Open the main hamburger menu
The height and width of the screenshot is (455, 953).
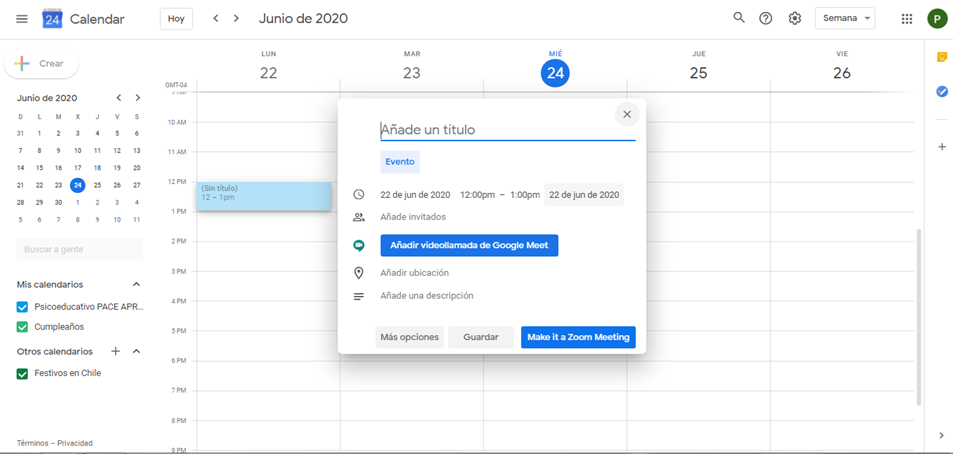coord(22,19)
